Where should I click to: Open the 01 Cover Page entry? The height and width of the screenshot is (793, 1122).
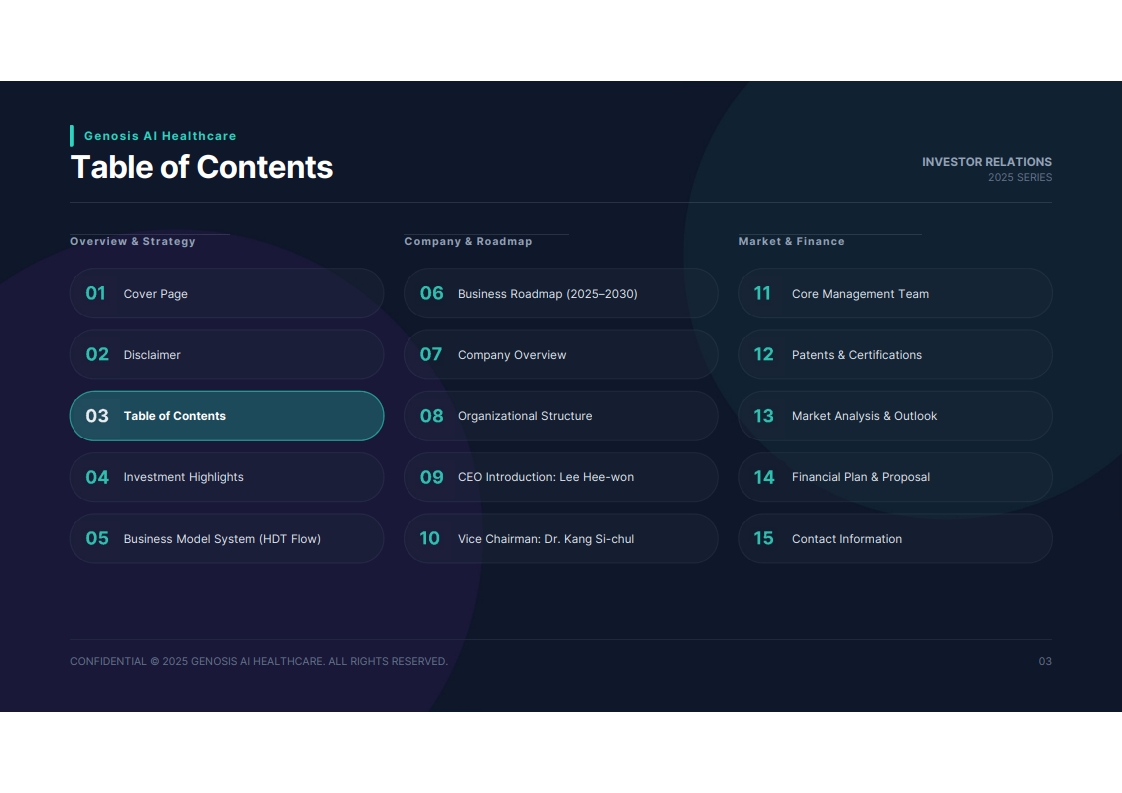tap(227, 293)
